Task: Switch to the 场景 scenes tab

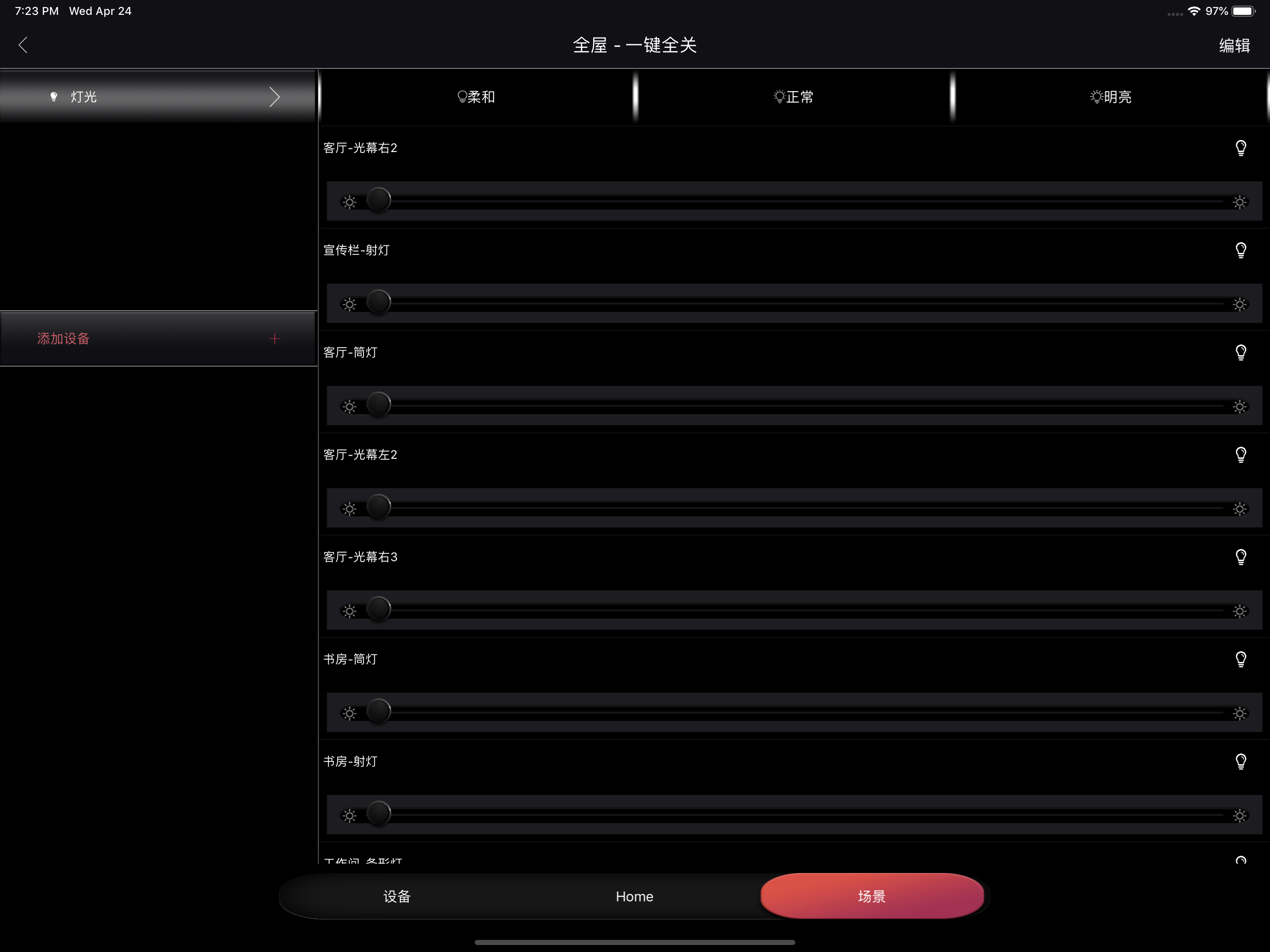Action: click(872, 896)
